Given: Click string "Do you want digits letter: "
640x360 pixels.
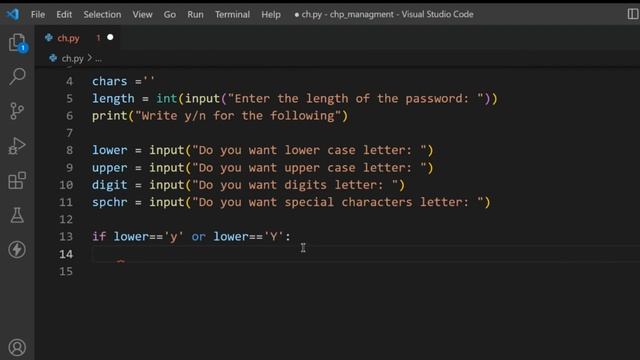Looking at the screenshot, I should click(x=295, y=185).
